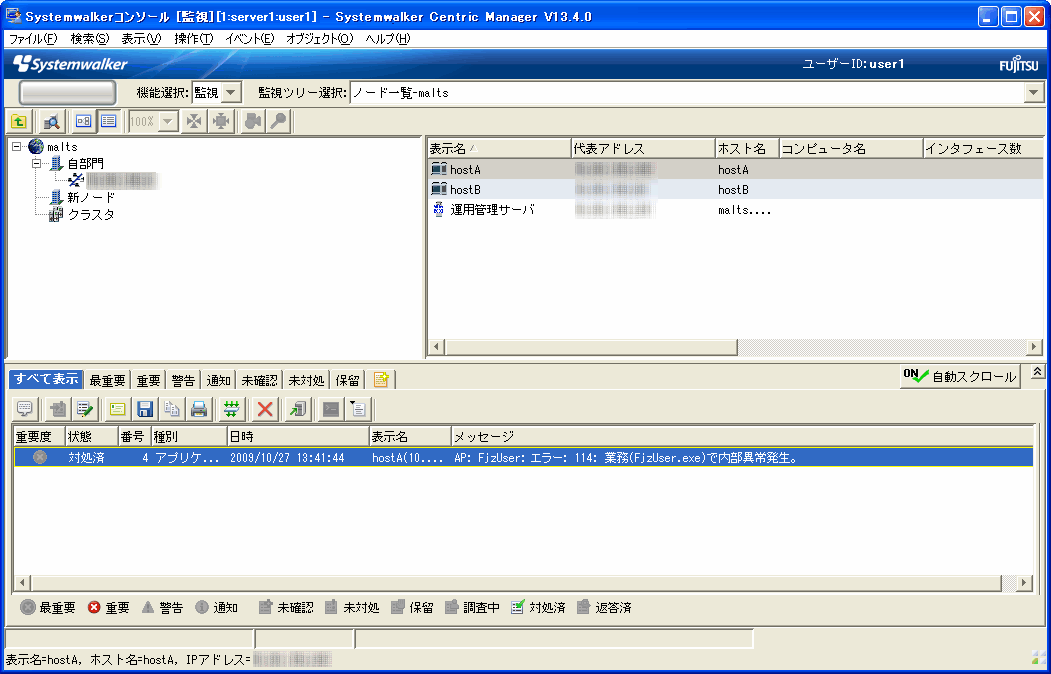Viewport: 1051px width, 674px height.
Task: Switch to the 未対処 tab
Action: [x=306, y=381]
